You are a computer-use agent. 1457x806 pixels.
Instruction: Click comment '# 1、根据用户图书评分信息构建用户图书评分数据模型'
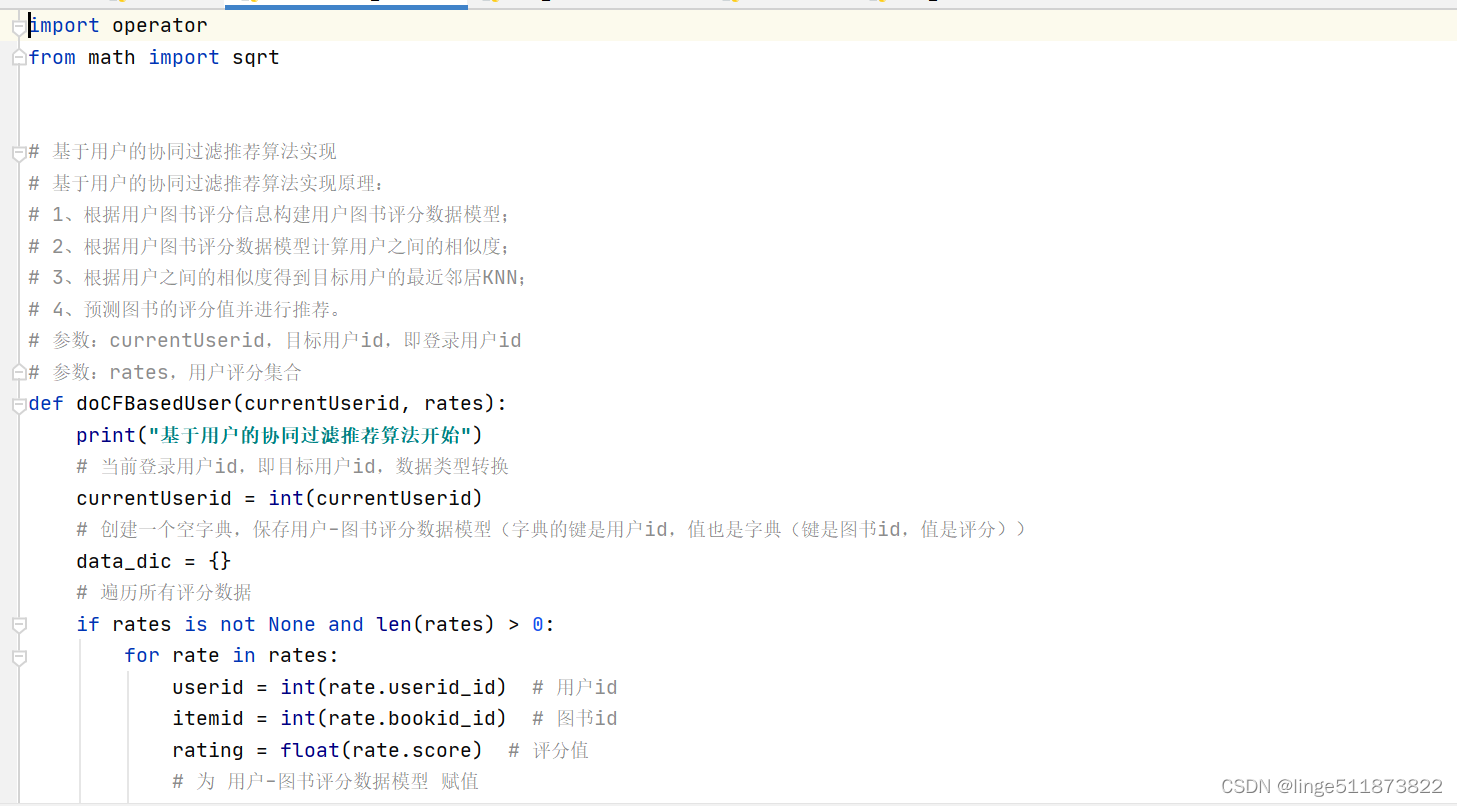coord(270,215)
